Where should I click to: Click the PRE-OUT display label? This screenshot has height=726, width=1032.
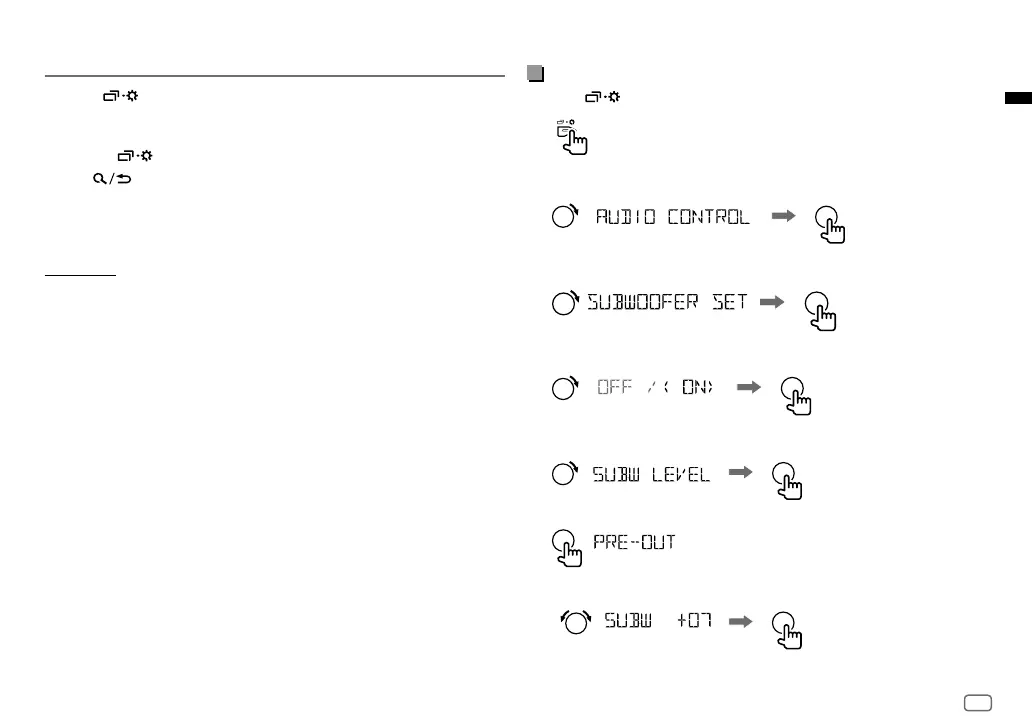coord(628,543)
